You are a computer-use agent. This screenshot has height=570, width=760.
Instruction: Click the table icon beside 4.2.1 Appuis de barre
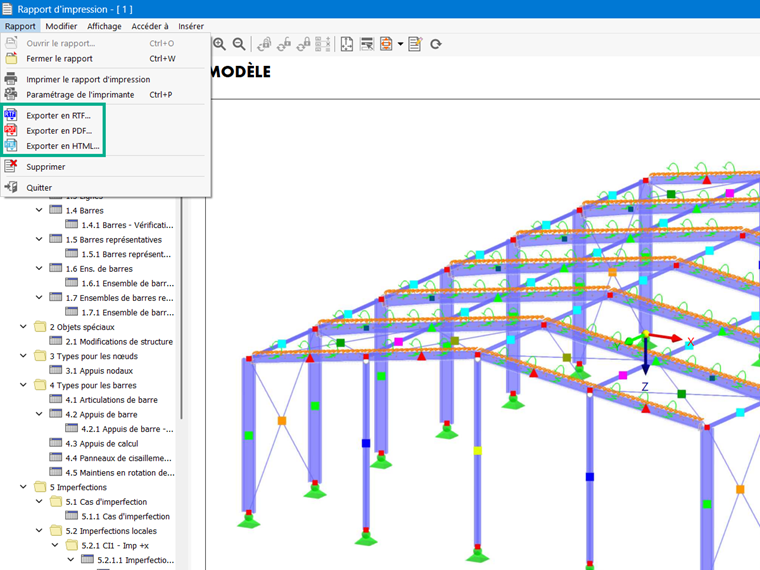click(x=72, y=428)
